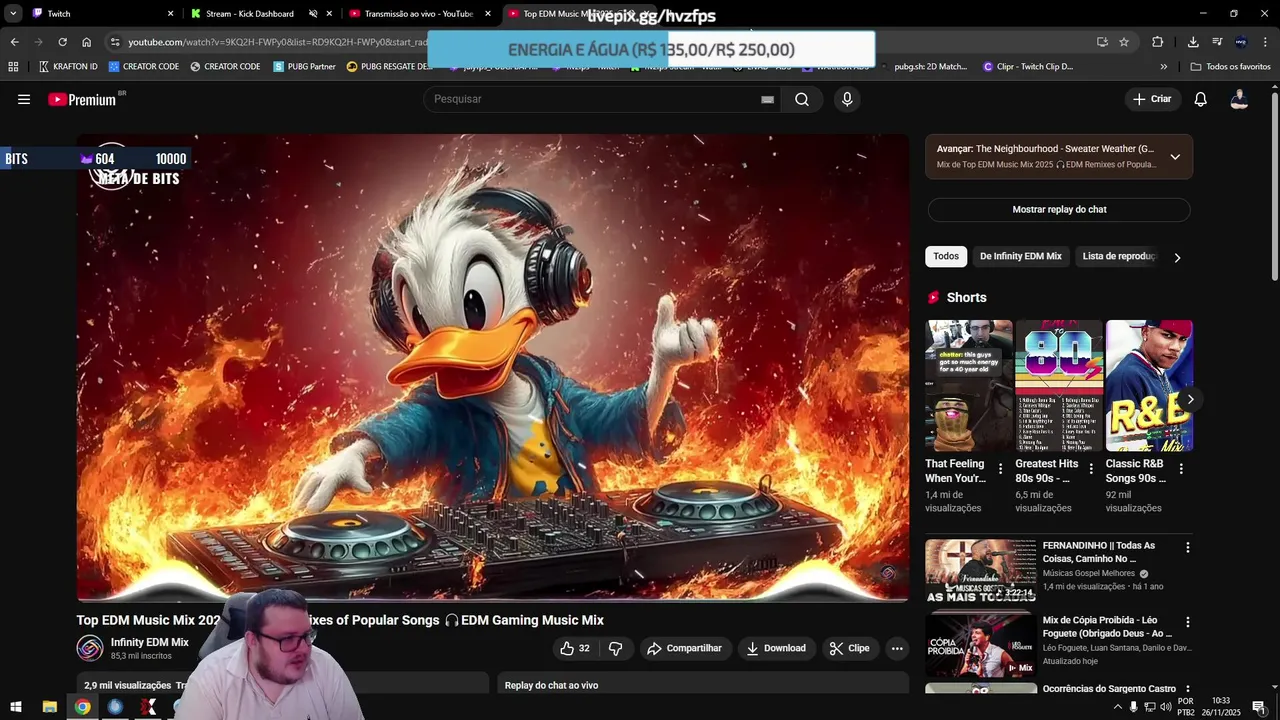
Task: Open Chrome extensions puzzle icon
Action: pos(1157,42)
